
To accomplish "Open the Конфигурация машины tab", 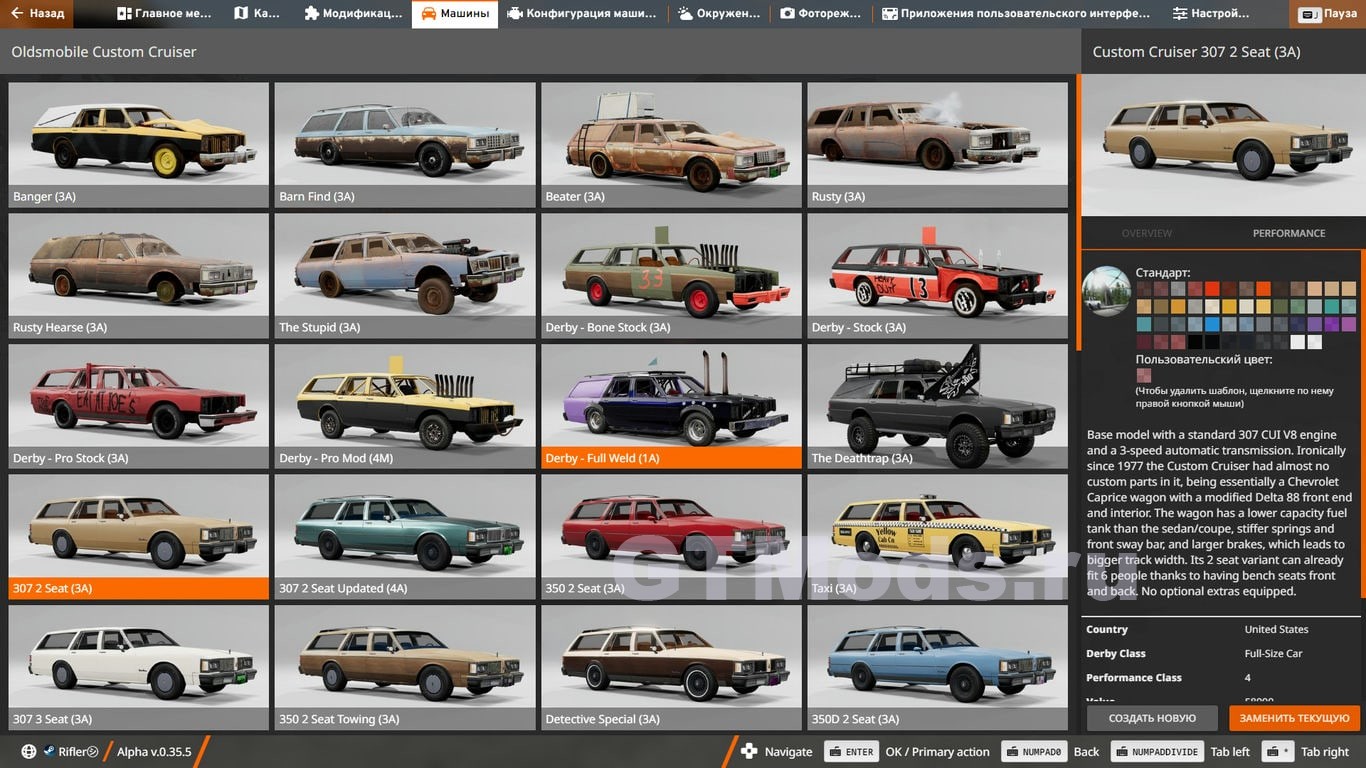I will point(582,14).
